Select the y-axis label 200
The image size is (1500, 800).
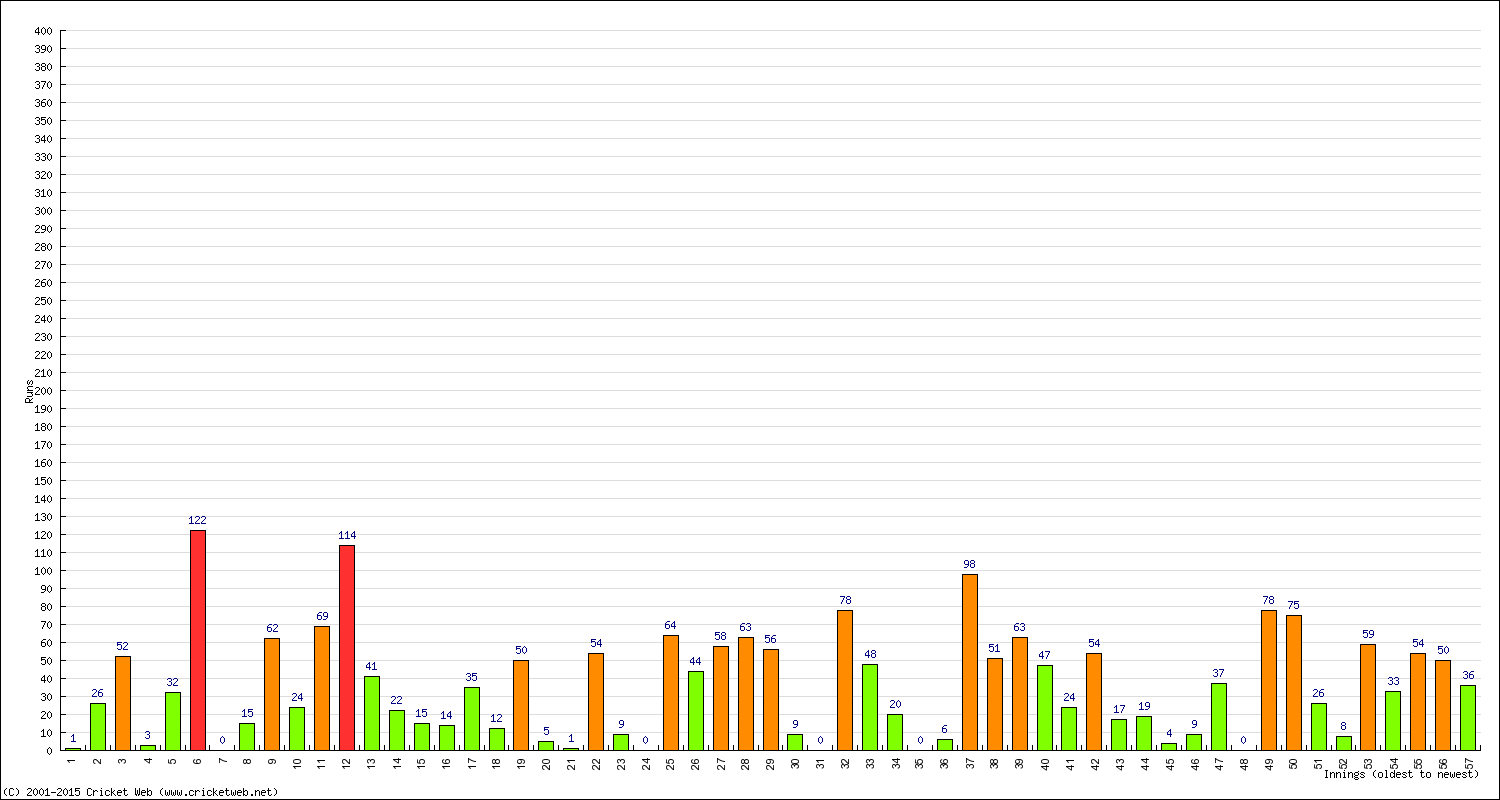tap(43, 391)
